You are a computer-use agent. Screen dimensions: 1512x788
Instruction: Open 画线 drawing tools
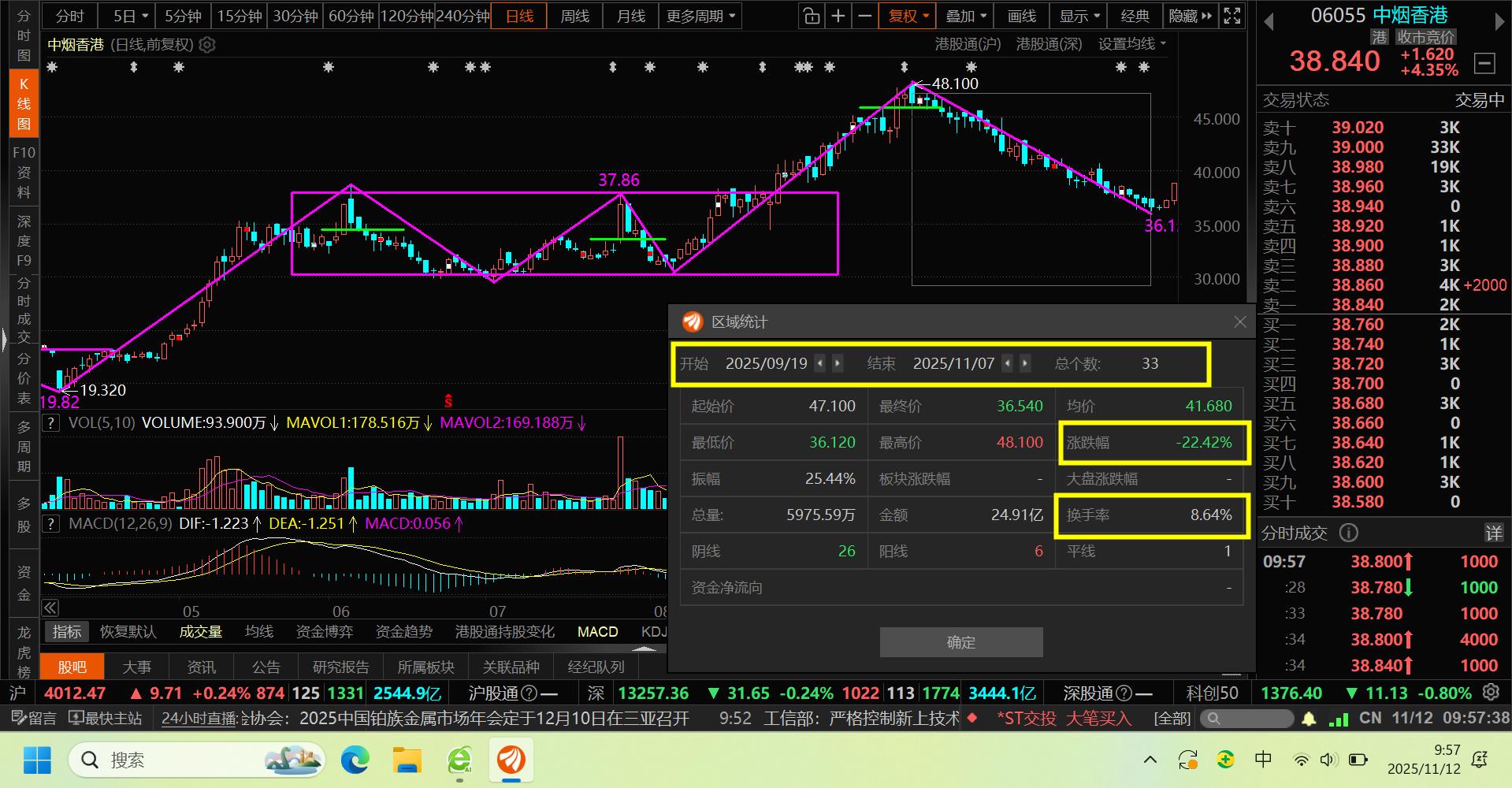[1022, 16]
